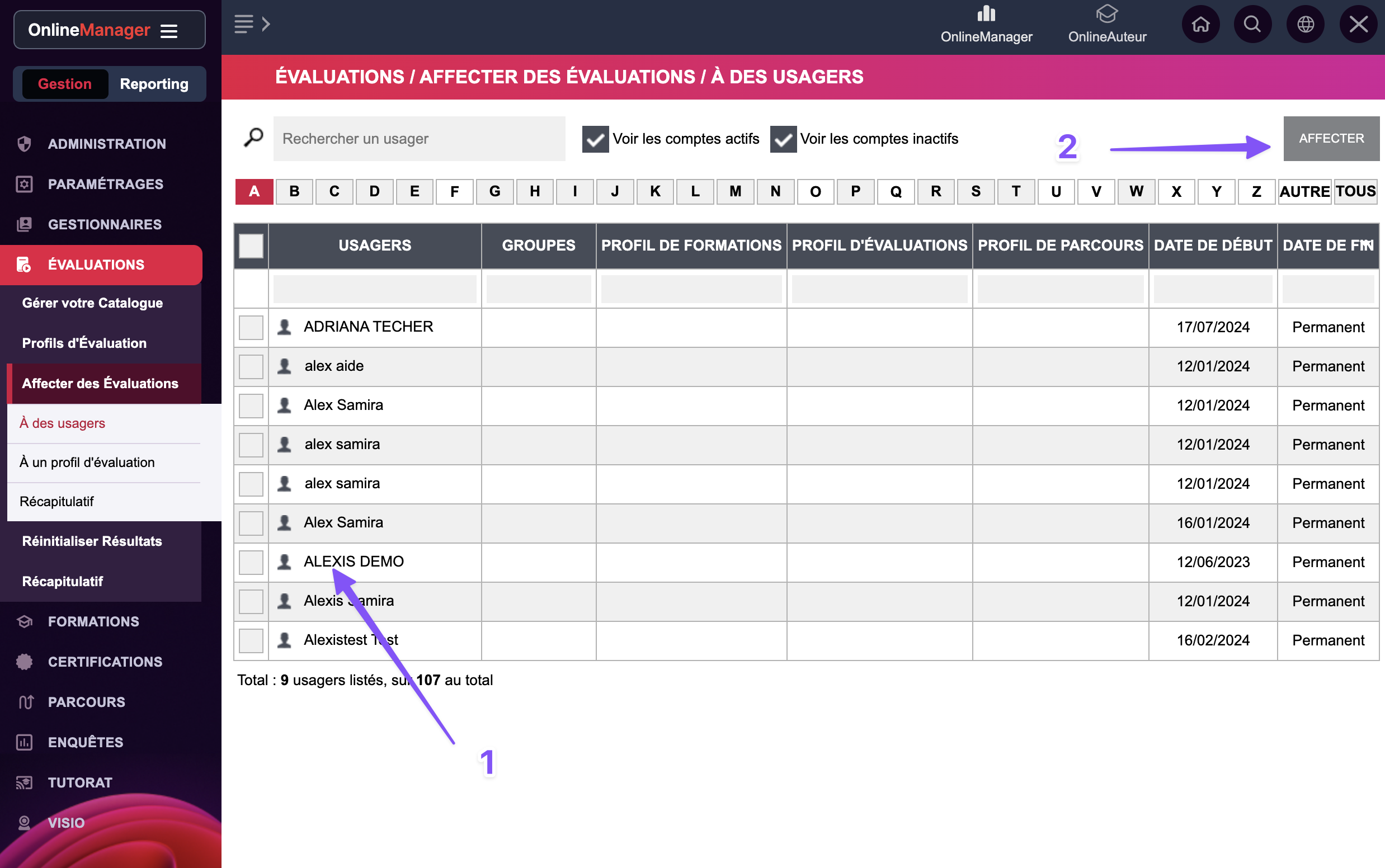Image resolution: width=1385 pixels, height=868 pixels.
Task: Switch to the Reporting tab
Action: click(154, 84)
